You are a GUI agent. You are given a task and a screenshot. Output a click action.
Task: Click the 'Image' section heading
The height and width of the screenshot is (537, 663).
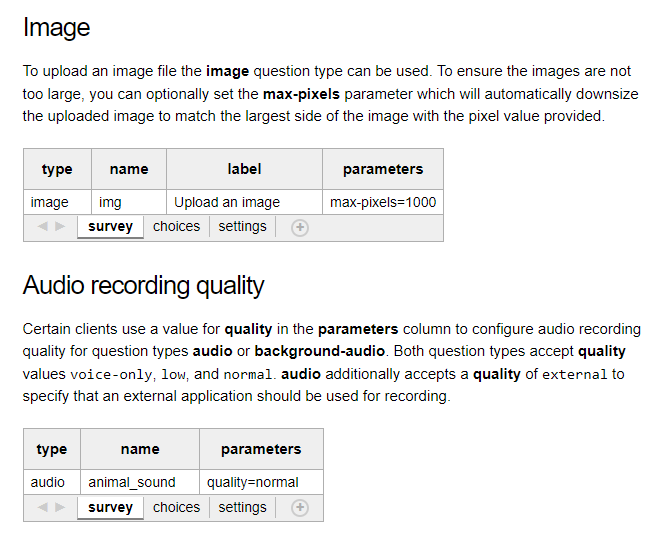[x=56, y=27]
